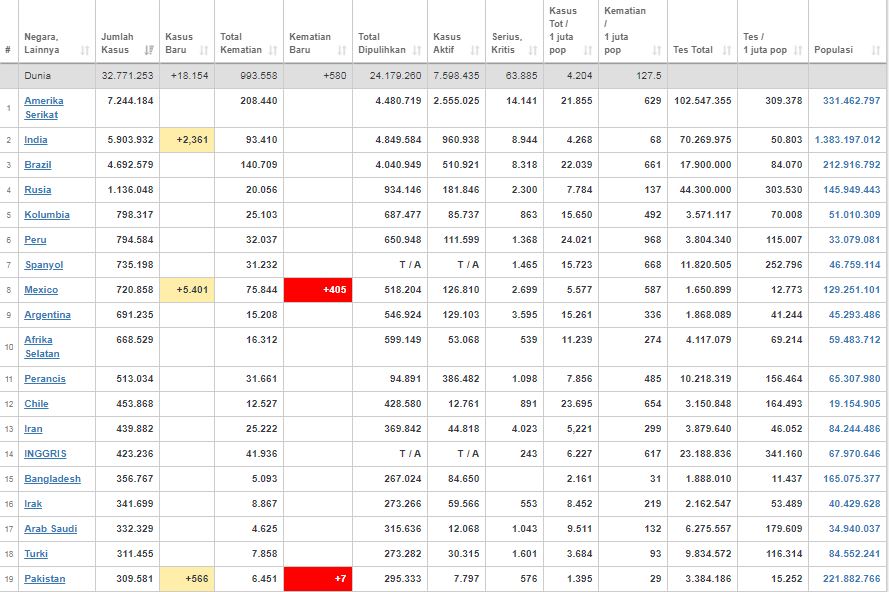Open the Chile country link
The image size is (889, 592).
(36, 403)
